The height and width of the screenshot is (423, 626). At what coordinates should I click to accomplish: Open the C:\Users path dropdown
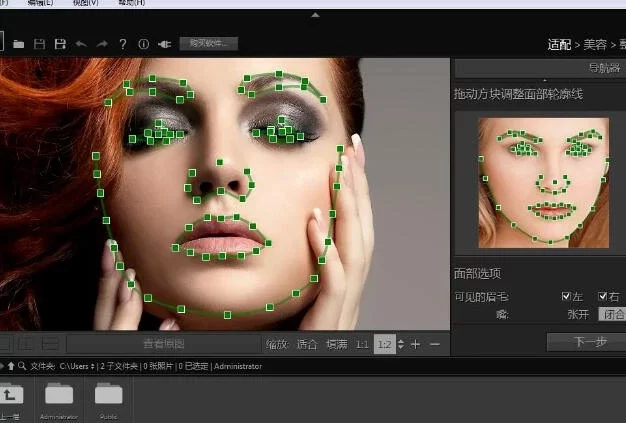coord(77,366)
